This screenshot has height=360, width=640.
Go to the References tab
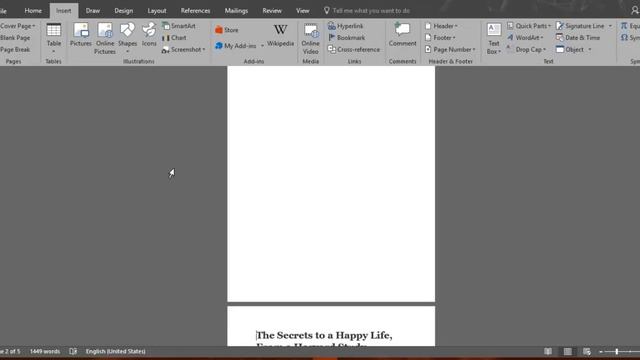(x=195, y=11)
